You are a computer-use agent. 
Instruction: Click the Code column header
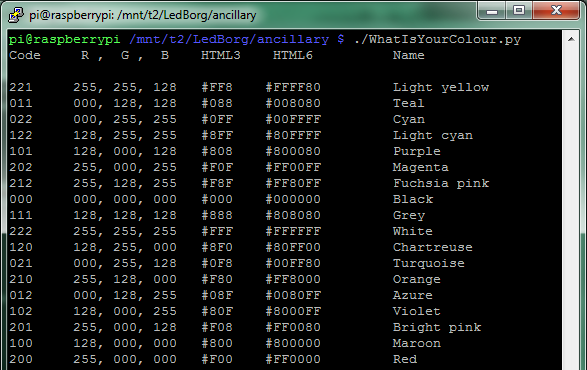[x=25, y=55]
